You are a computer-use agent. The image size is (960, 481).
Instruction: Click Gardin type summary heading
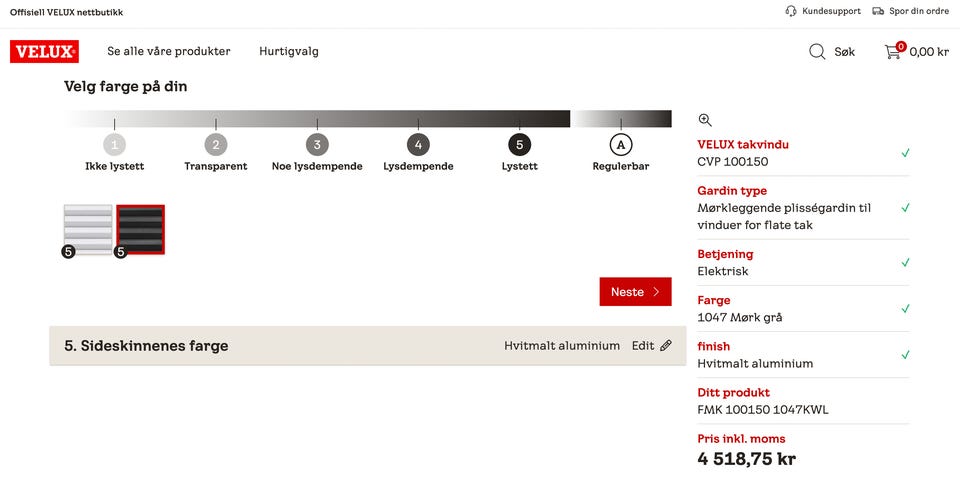[x=732, y=191]
